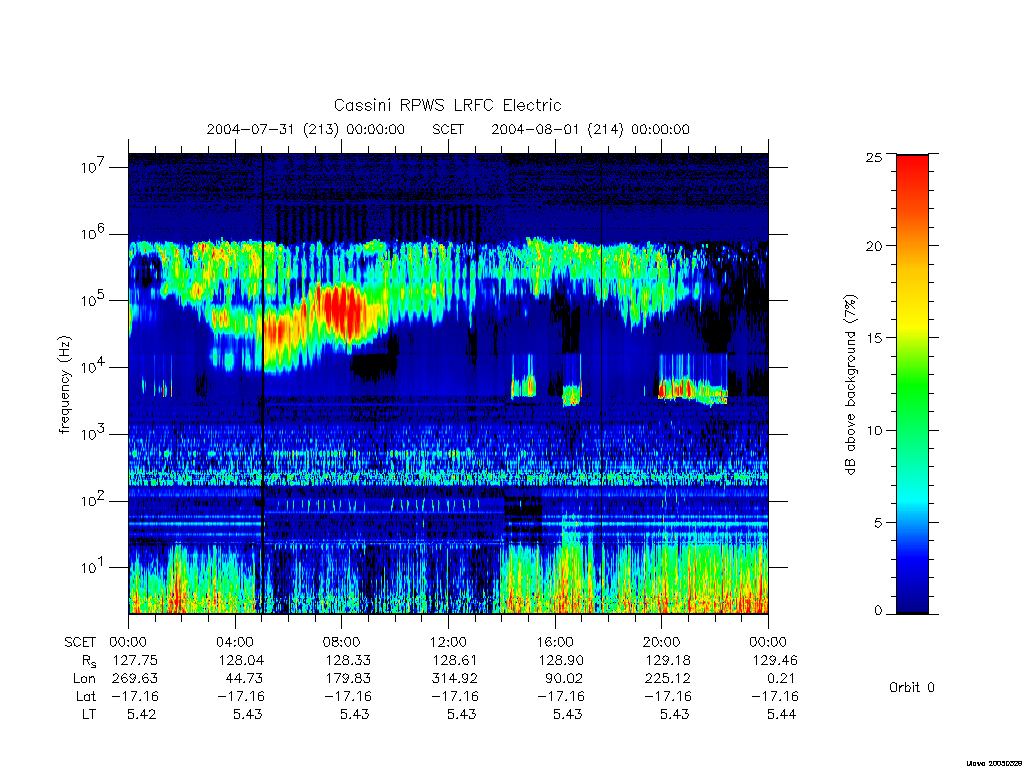Click the 12:00 time tick label

tap(449, 642)
